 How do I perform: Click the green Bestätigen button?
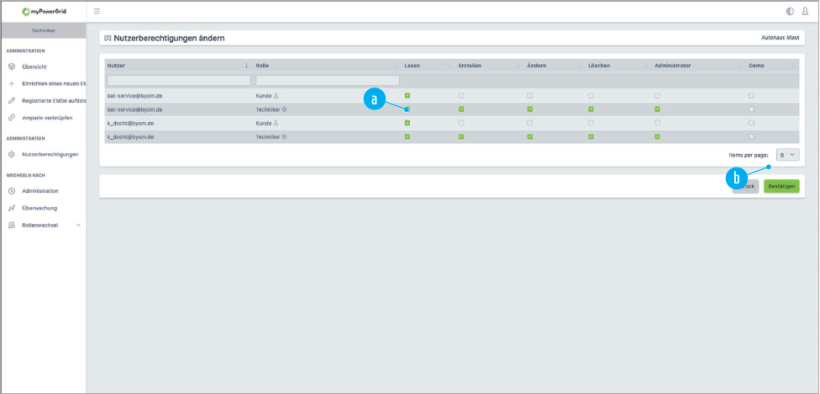(x=781, y=186)
